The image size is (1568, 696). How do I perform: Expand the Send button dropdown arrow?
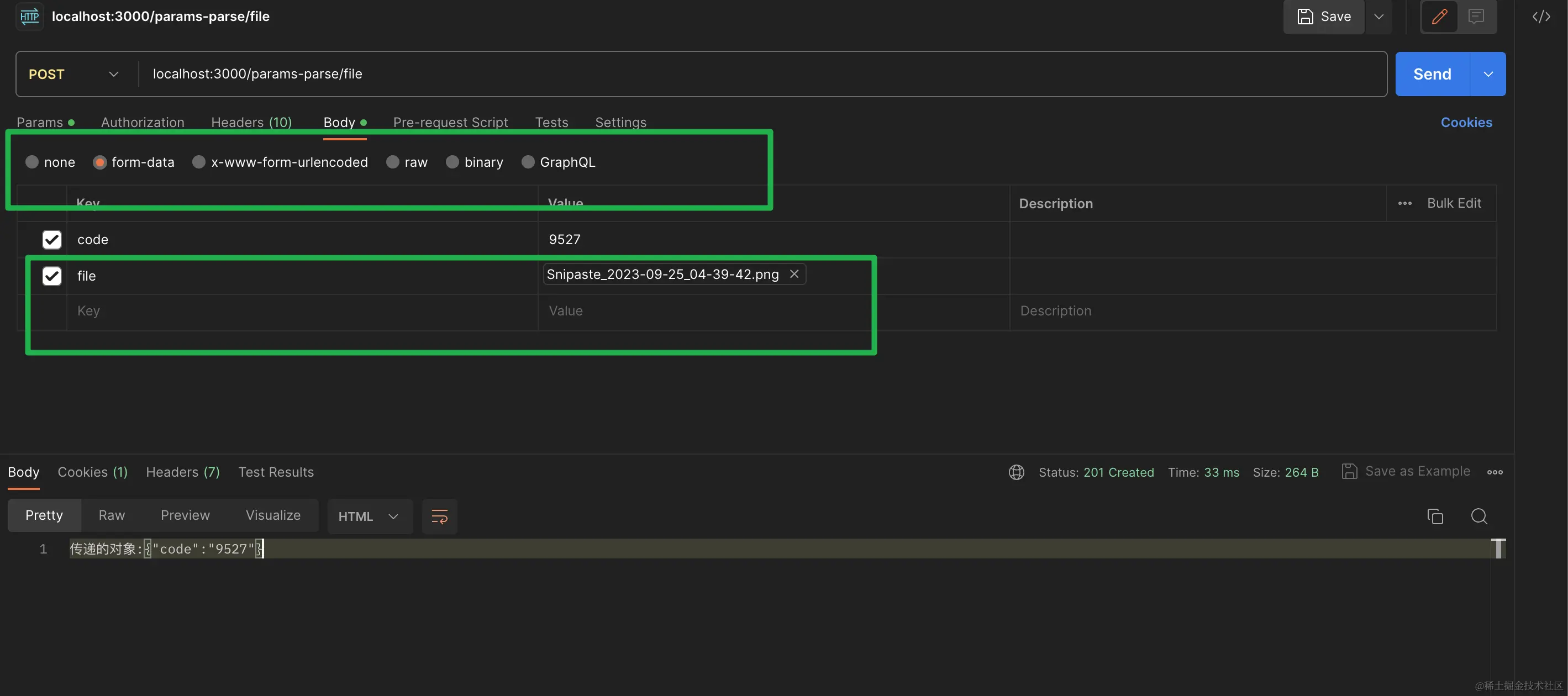point(1488,74)
